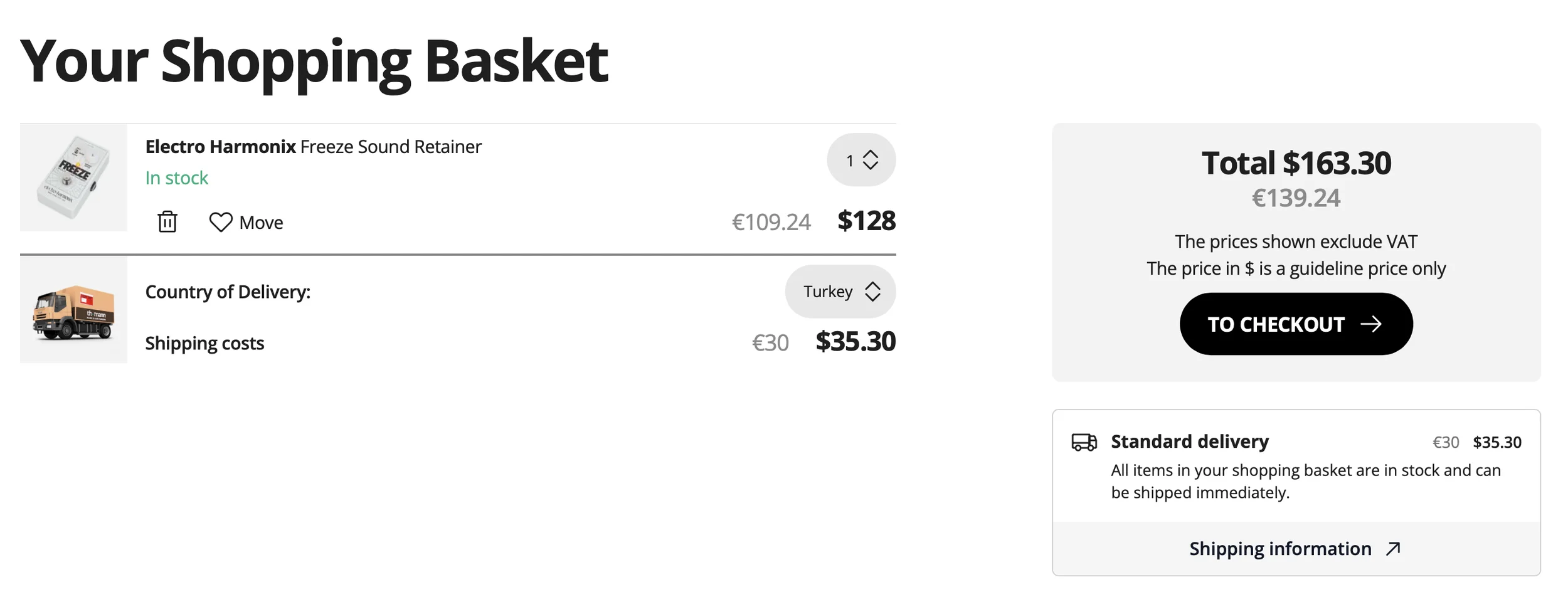Click the TO CHECKOUT button

tap(1296, 324)
